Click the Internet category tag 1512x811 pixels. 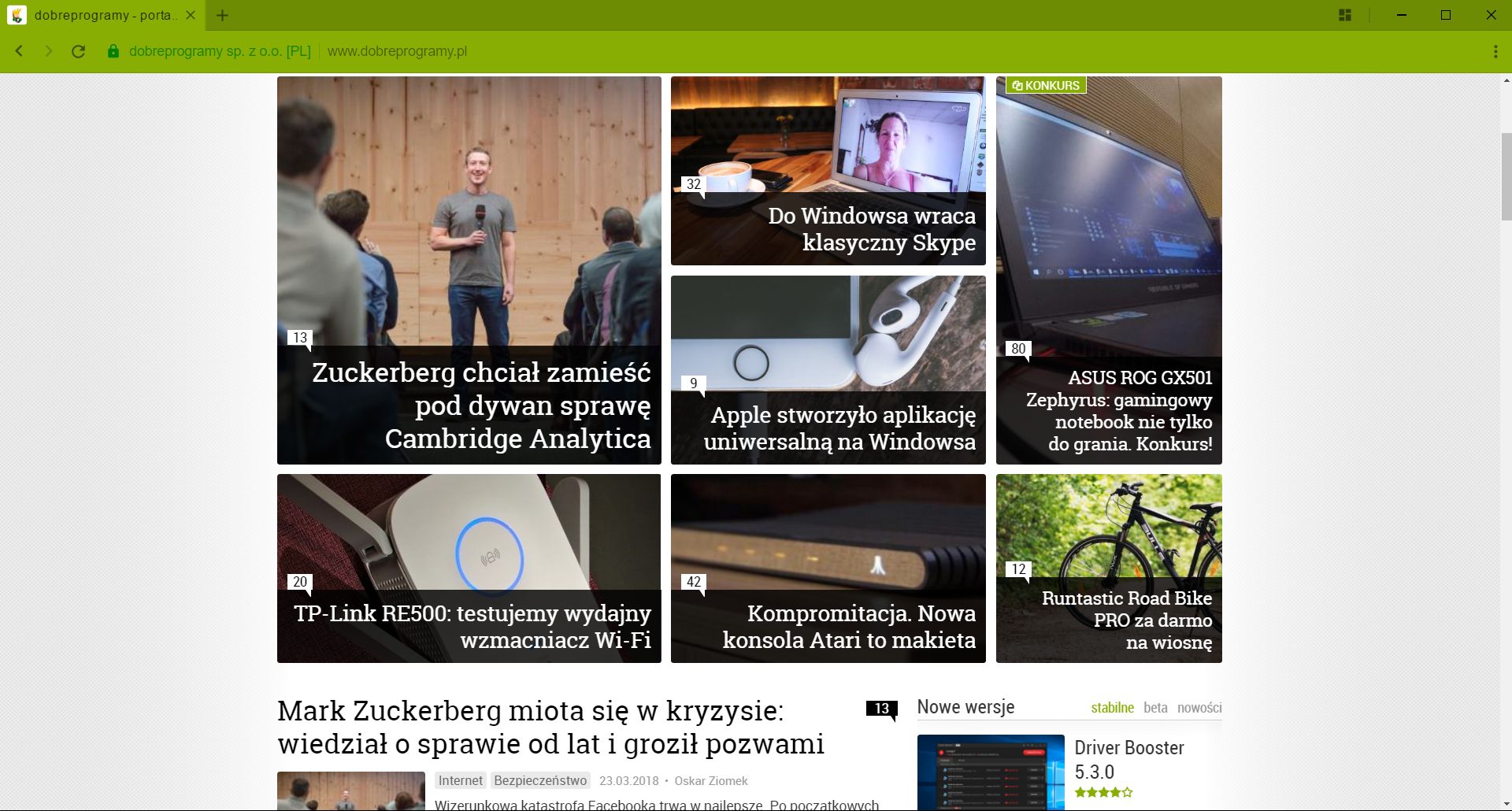click(460, 780)
